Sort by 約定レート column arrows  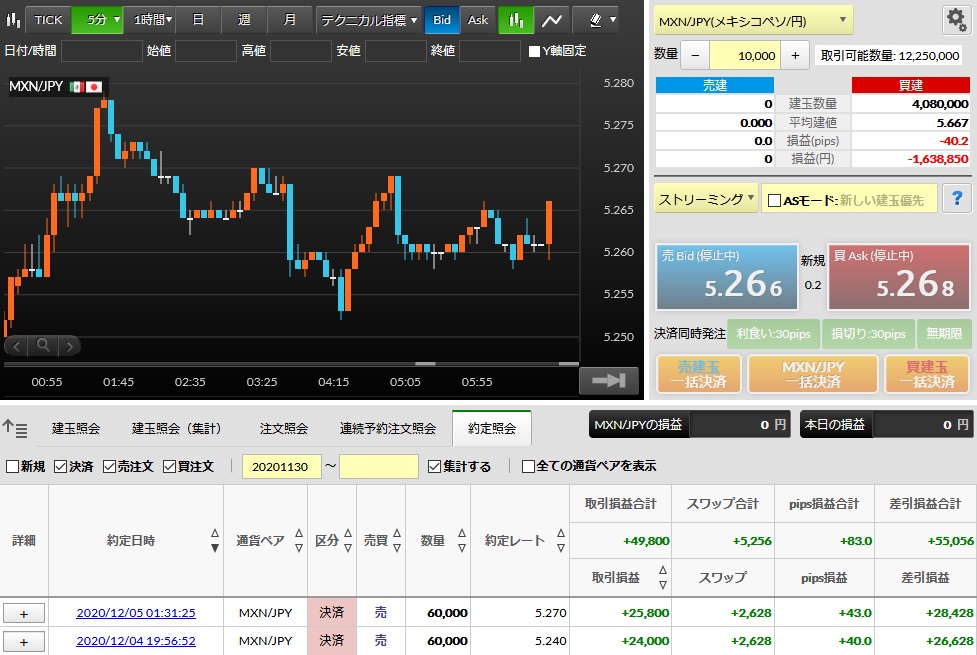coord(561,540)
